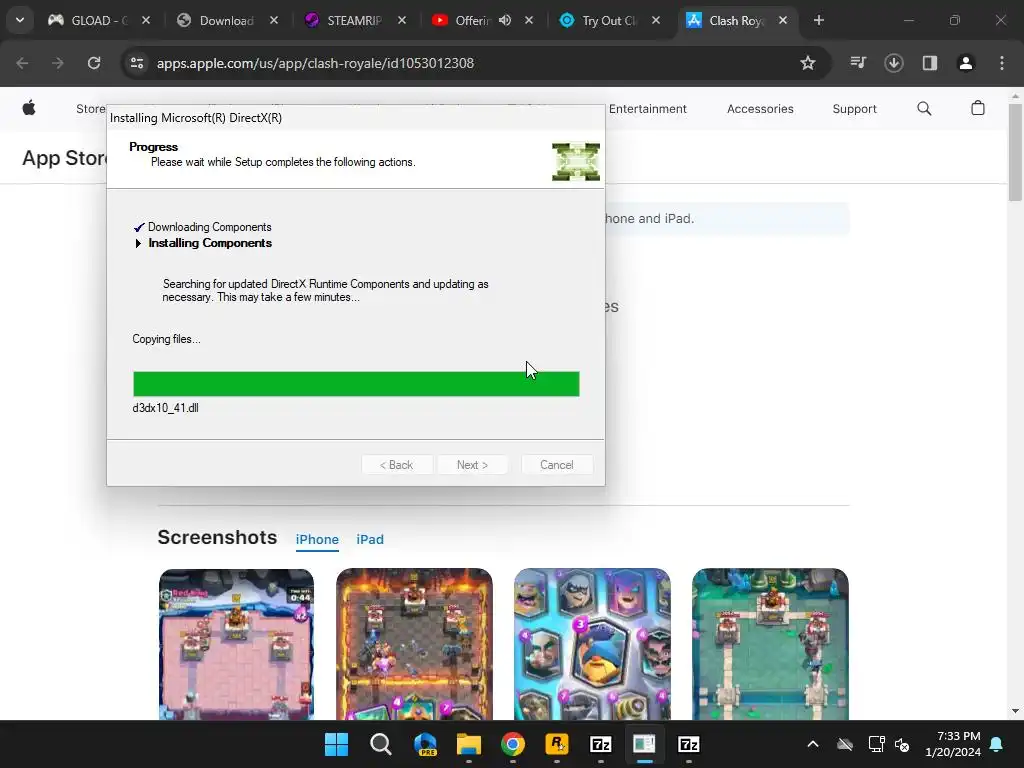Screen dimensions: 1024x768
Task: Reload the current page
Action: [x=94, y=63]
